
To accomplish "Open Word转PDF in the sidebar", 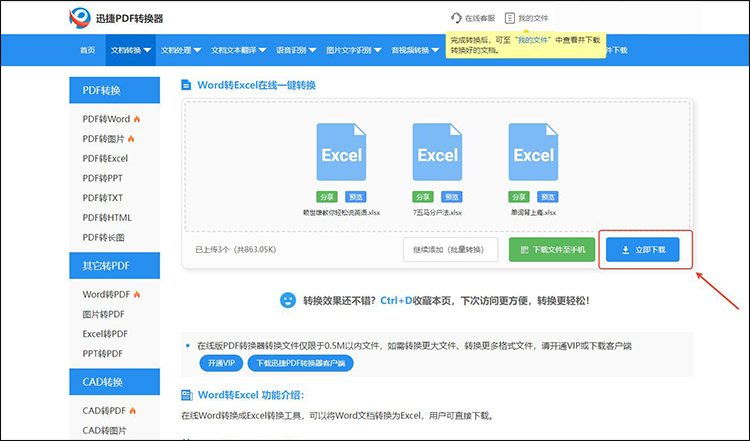I will [x=106, y=294].
